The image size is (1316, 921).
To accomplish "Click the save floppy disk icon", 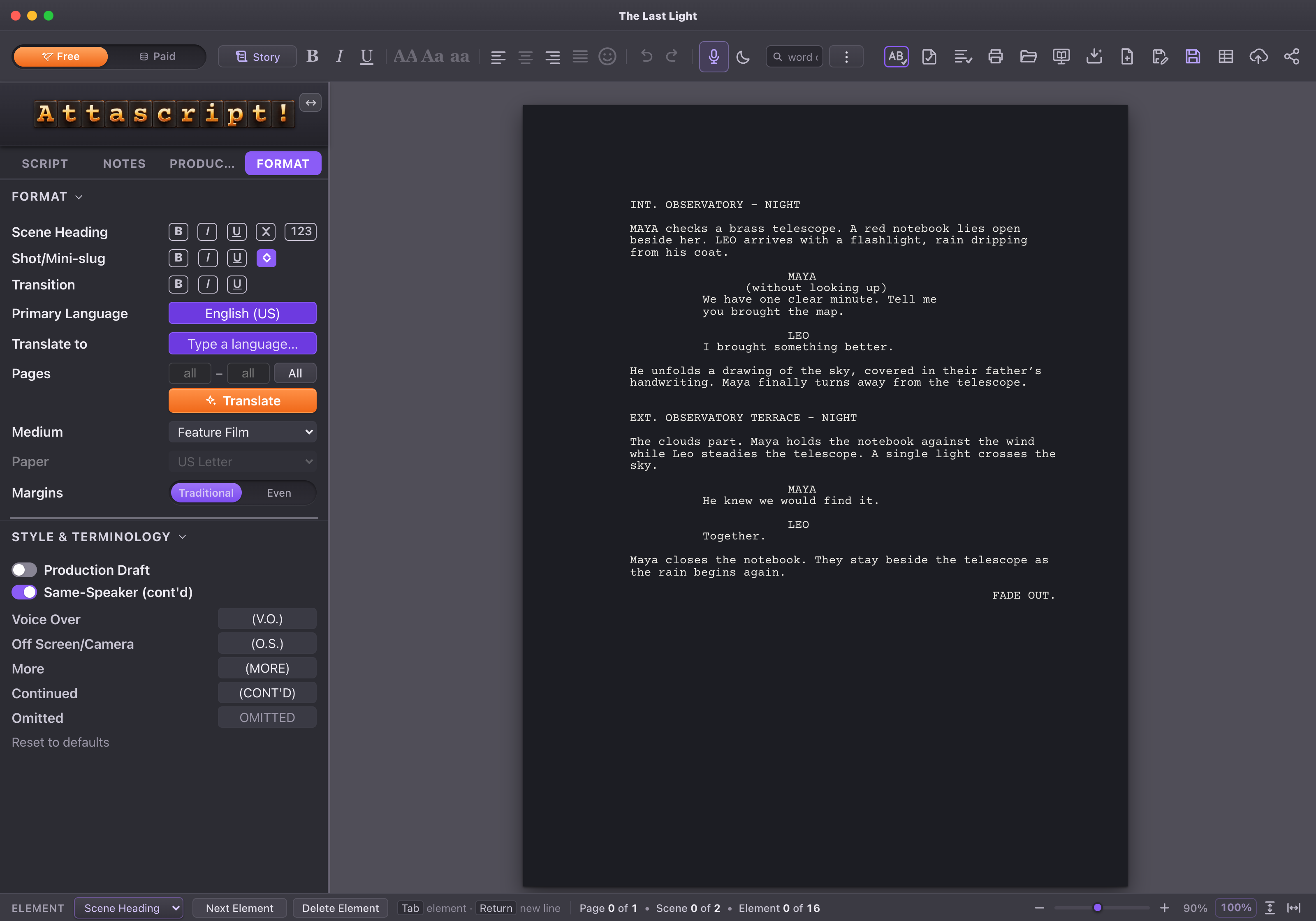I will [x=1193, y=56].
